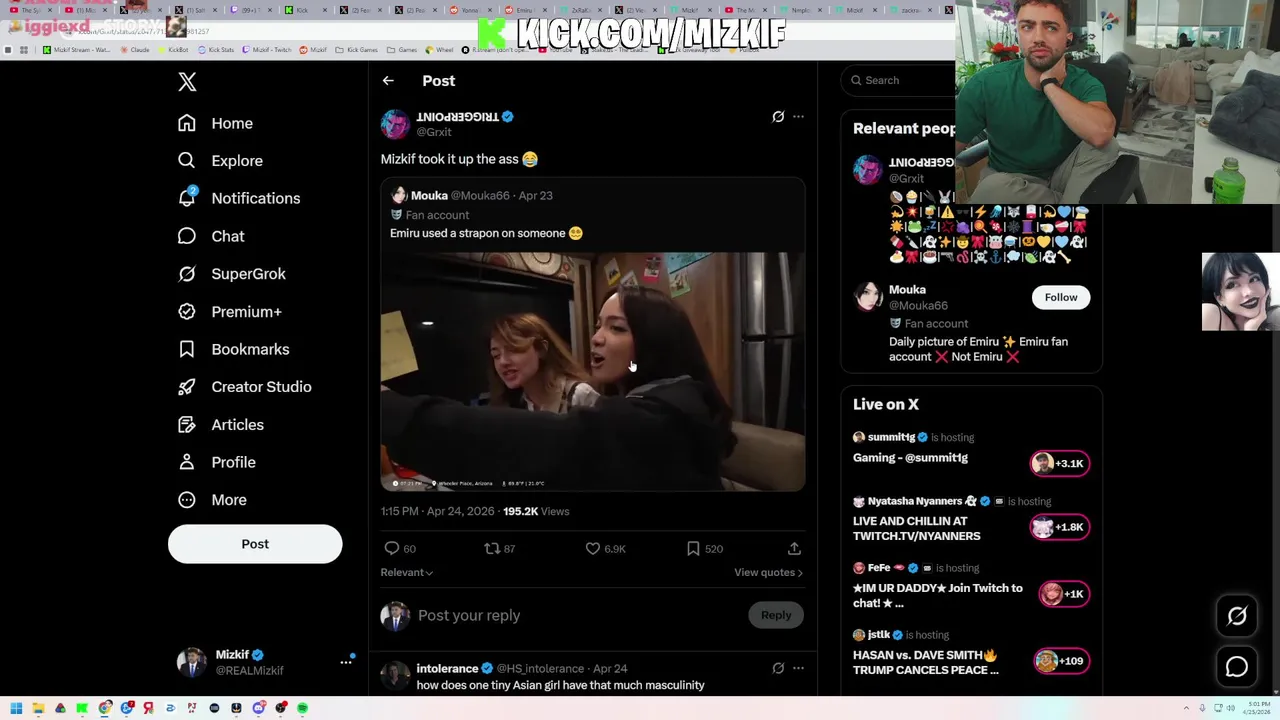Open three-dot menu on intolerance's reply
Screen dimensions: 1280x720
[798, 668]
